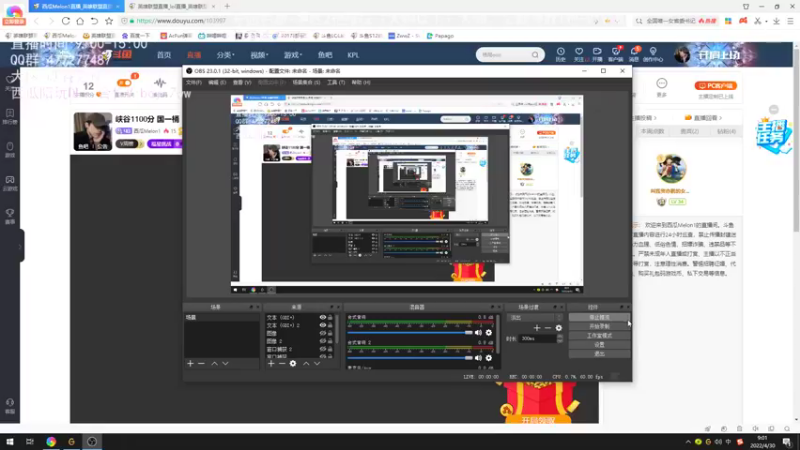Move scene up in Scenes panel

click(214, 363)
